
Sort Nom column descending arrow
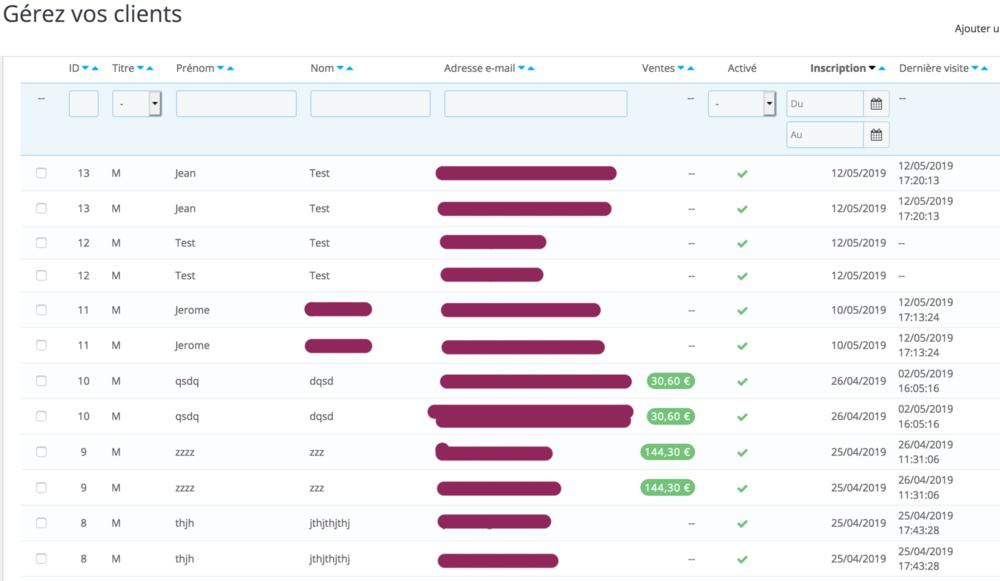340,68
